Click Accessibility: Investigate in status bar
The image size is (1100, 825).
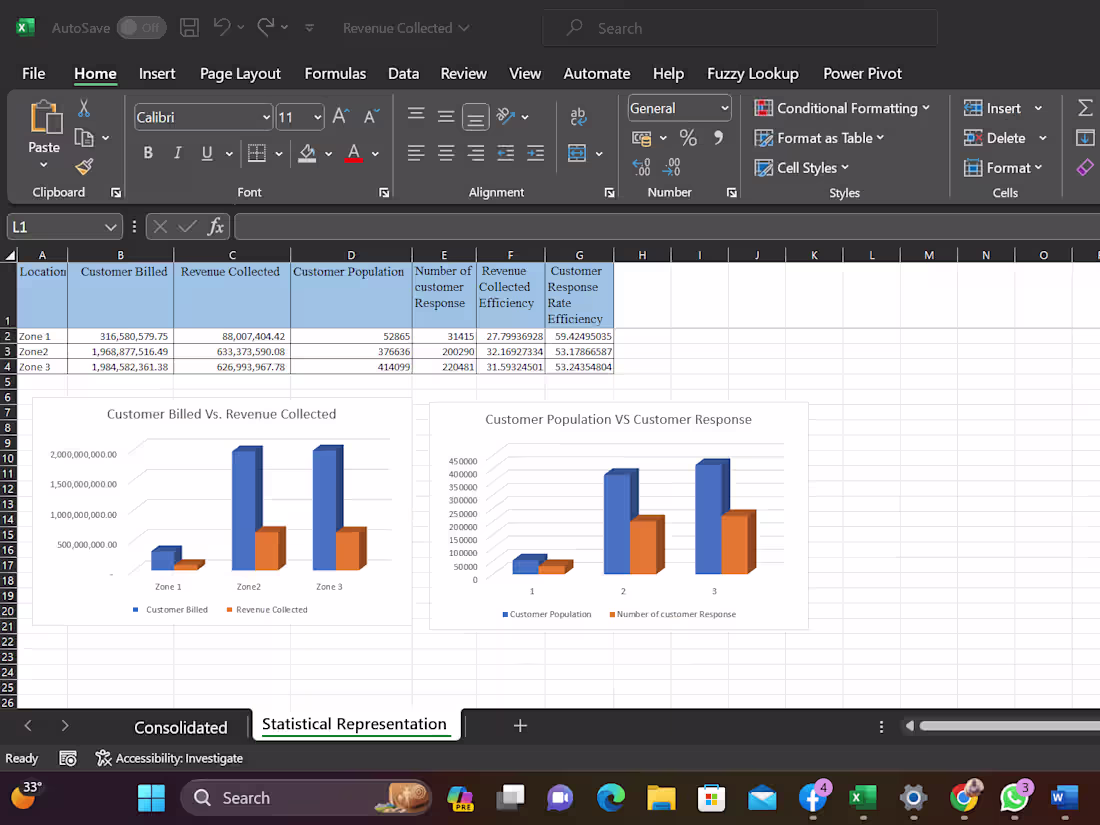pyautogui.click(x=169, y=758)
